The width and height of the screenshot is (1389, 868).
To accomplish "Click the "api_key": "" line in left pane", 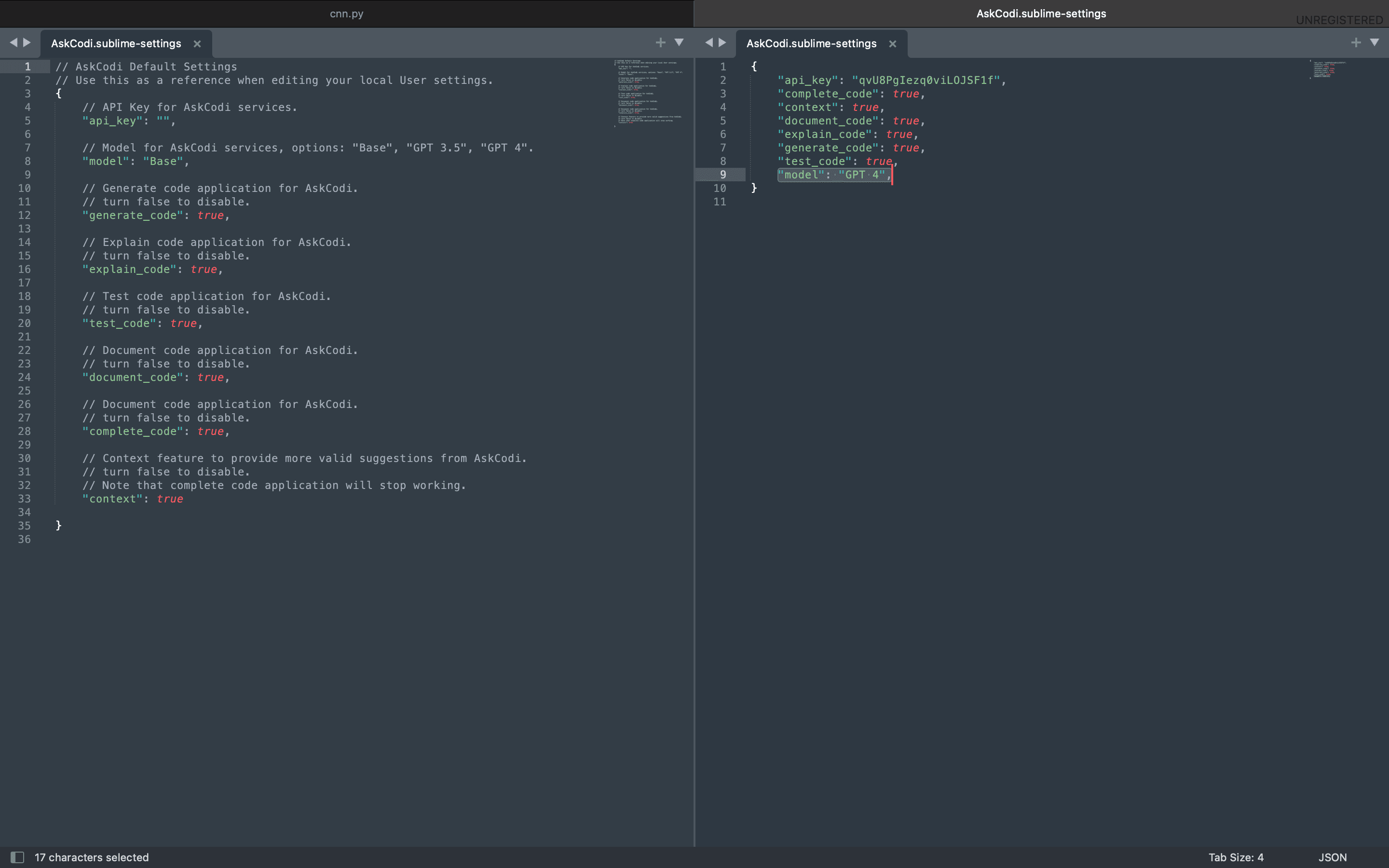I will click(129, 121).
